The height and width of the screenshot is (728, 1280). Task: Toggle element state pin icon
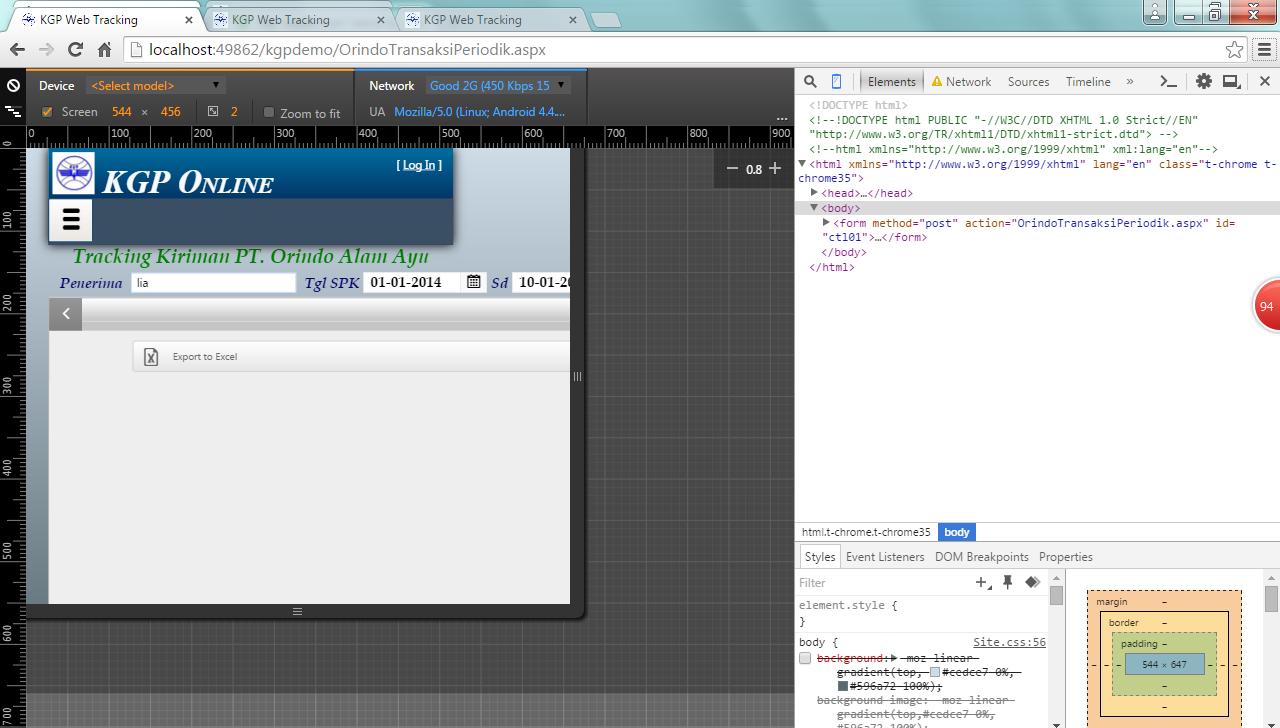[x=1008, y=582]
